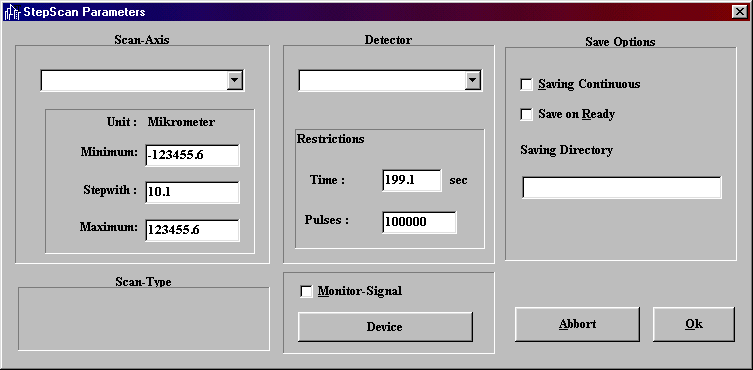The width and height of the screenshot is (753, 370).
Task: Click the Unit : label
Action: [x=121, y=122]
